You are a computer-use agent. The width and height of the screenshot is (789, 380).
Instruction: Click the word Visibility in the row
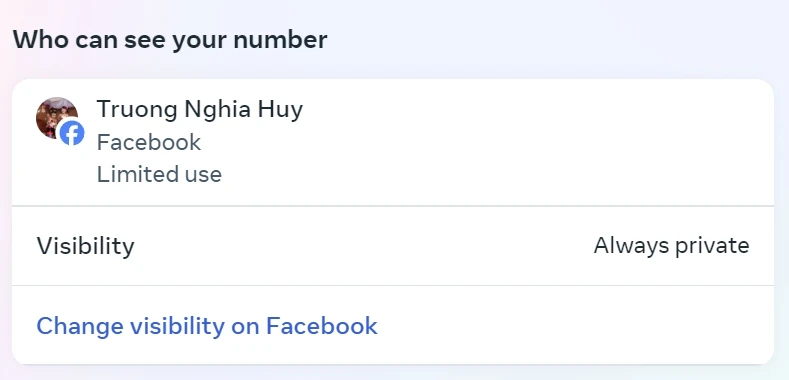click(86, 246)
